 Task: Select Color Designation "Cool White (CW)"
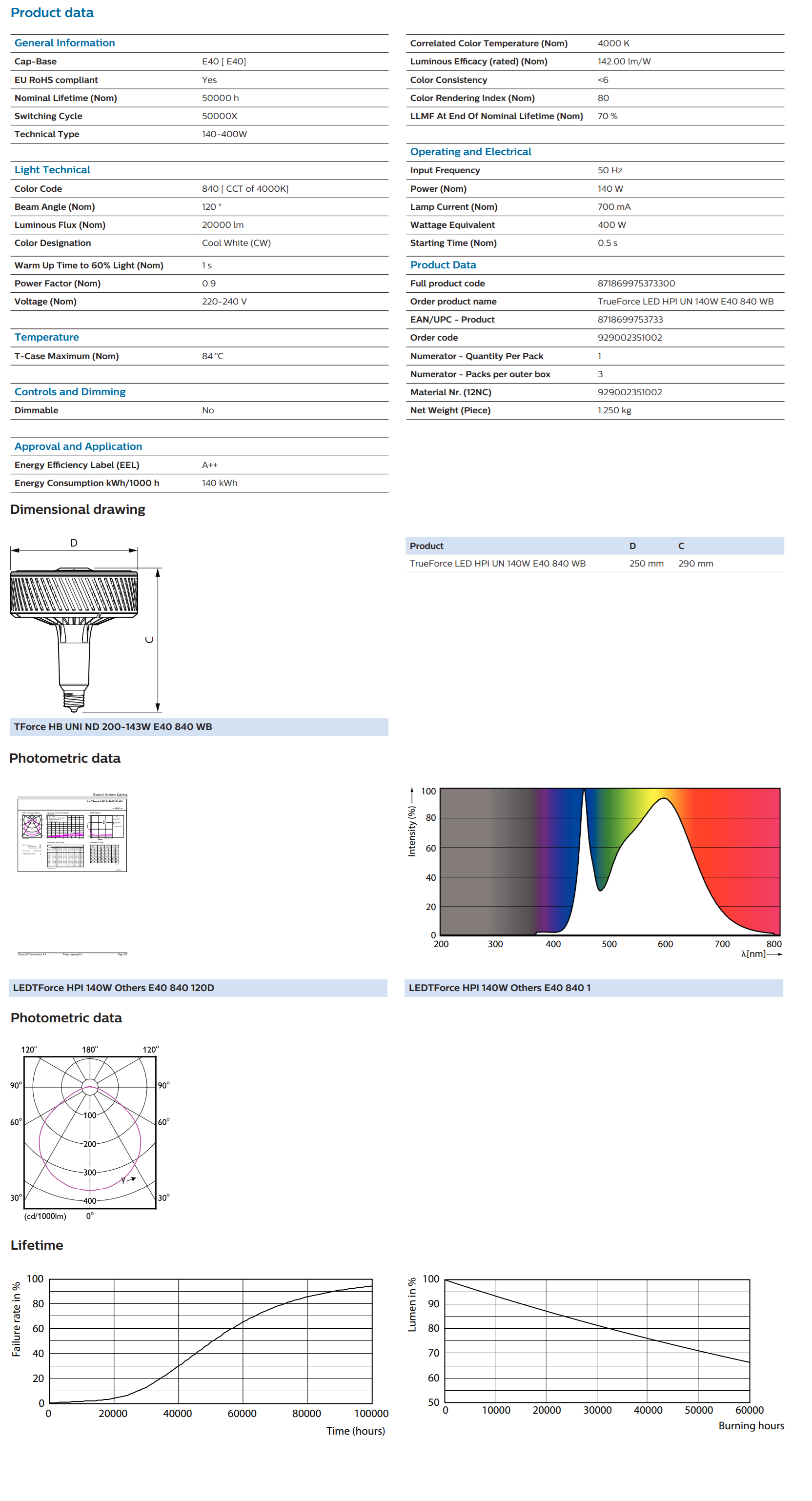[236, 243]
